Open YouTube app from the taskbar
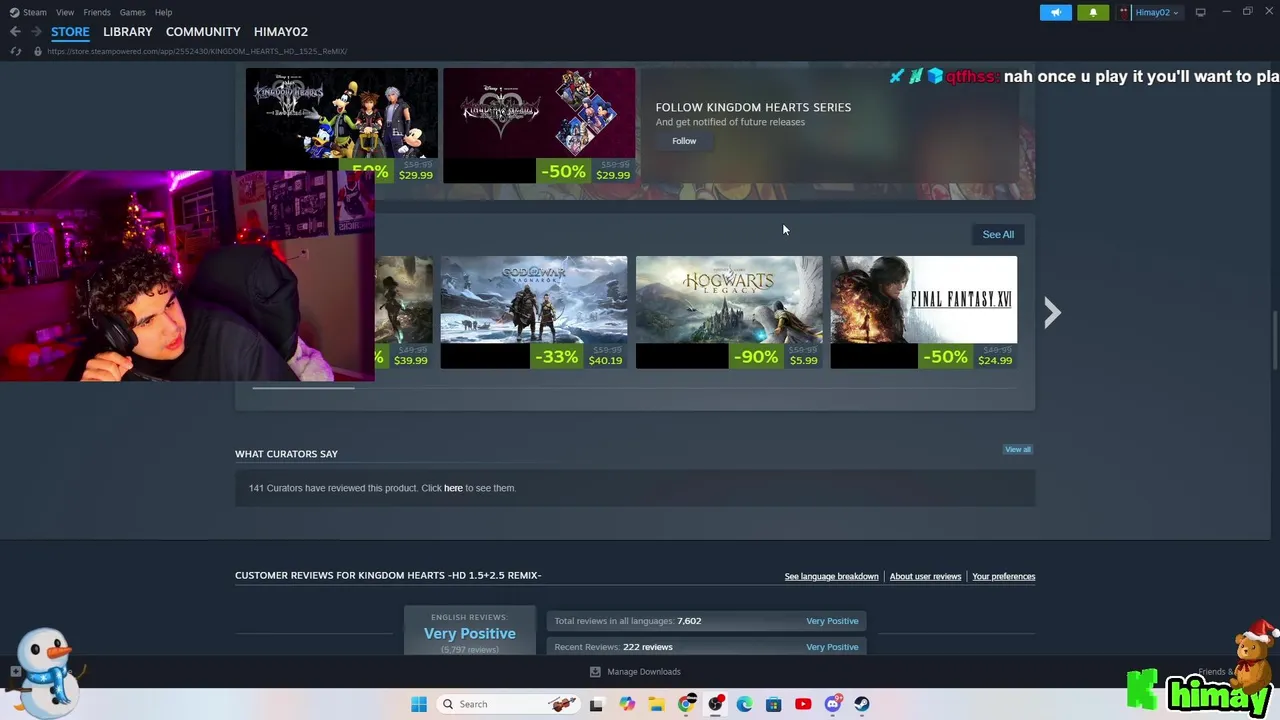 click(x=803, y=704)
